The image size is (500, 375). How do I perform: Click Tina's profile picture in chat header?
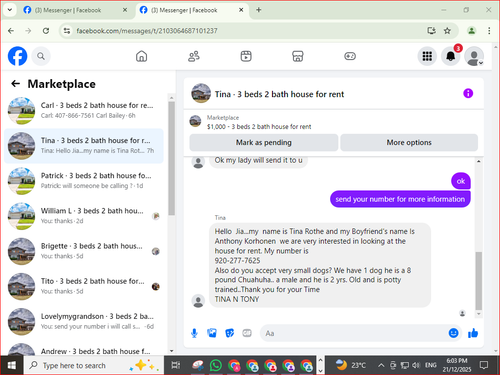201,93
